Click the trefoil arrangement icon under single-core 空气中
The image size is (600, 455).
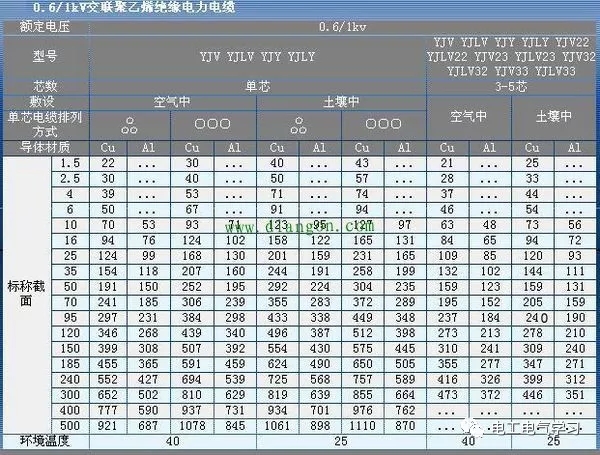pyautogui.click(x=130, y=125)
